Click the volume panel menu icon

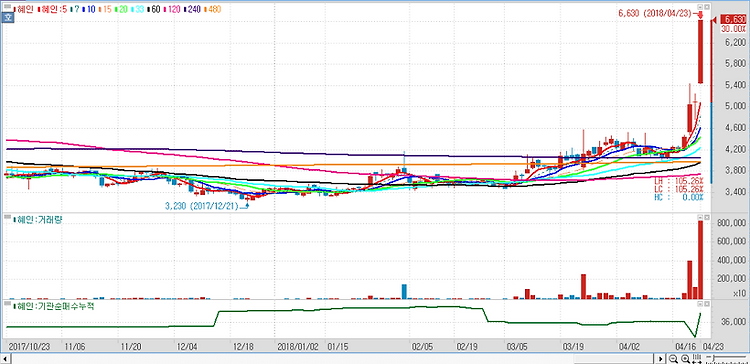7,217
